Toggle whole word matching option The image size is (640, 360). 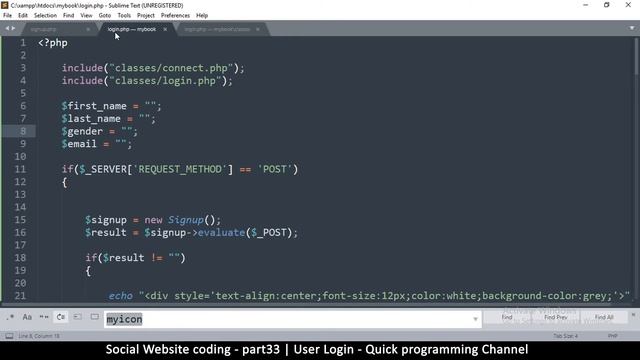(x=44, y=317)
